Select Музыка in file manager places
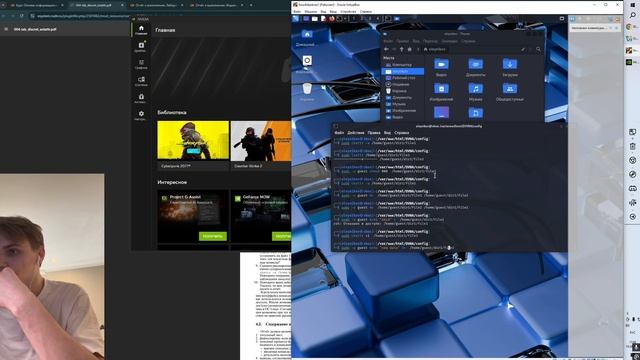The height and width of the screenshot is (360, 640). pyautogui.click(x=399, y=104)
